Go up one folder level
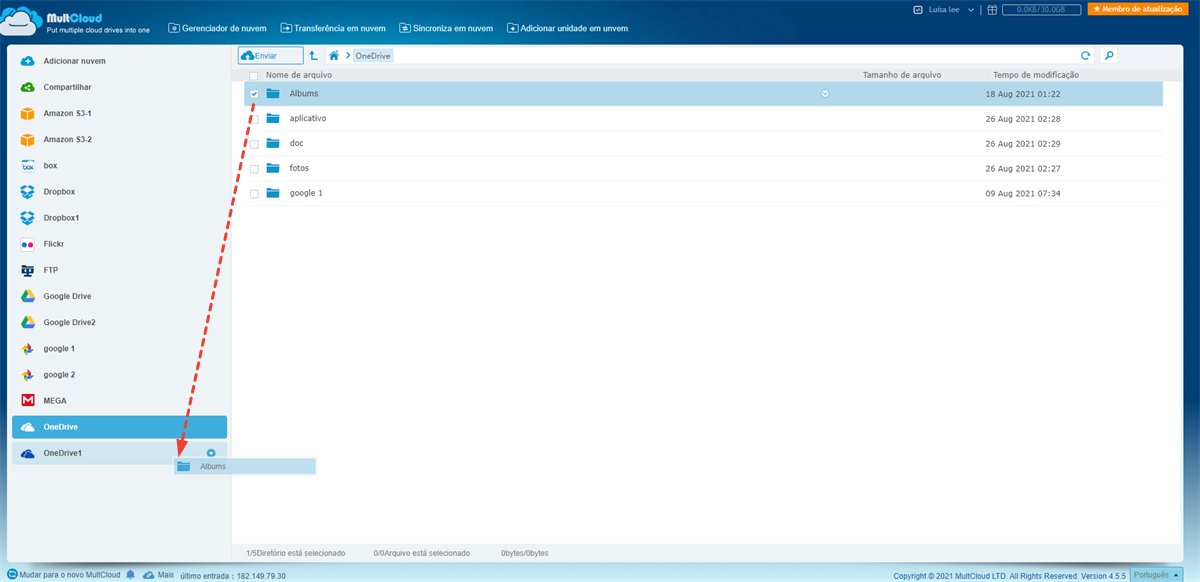The height and width of the screenshot is (582, 1200). (314, 56)
